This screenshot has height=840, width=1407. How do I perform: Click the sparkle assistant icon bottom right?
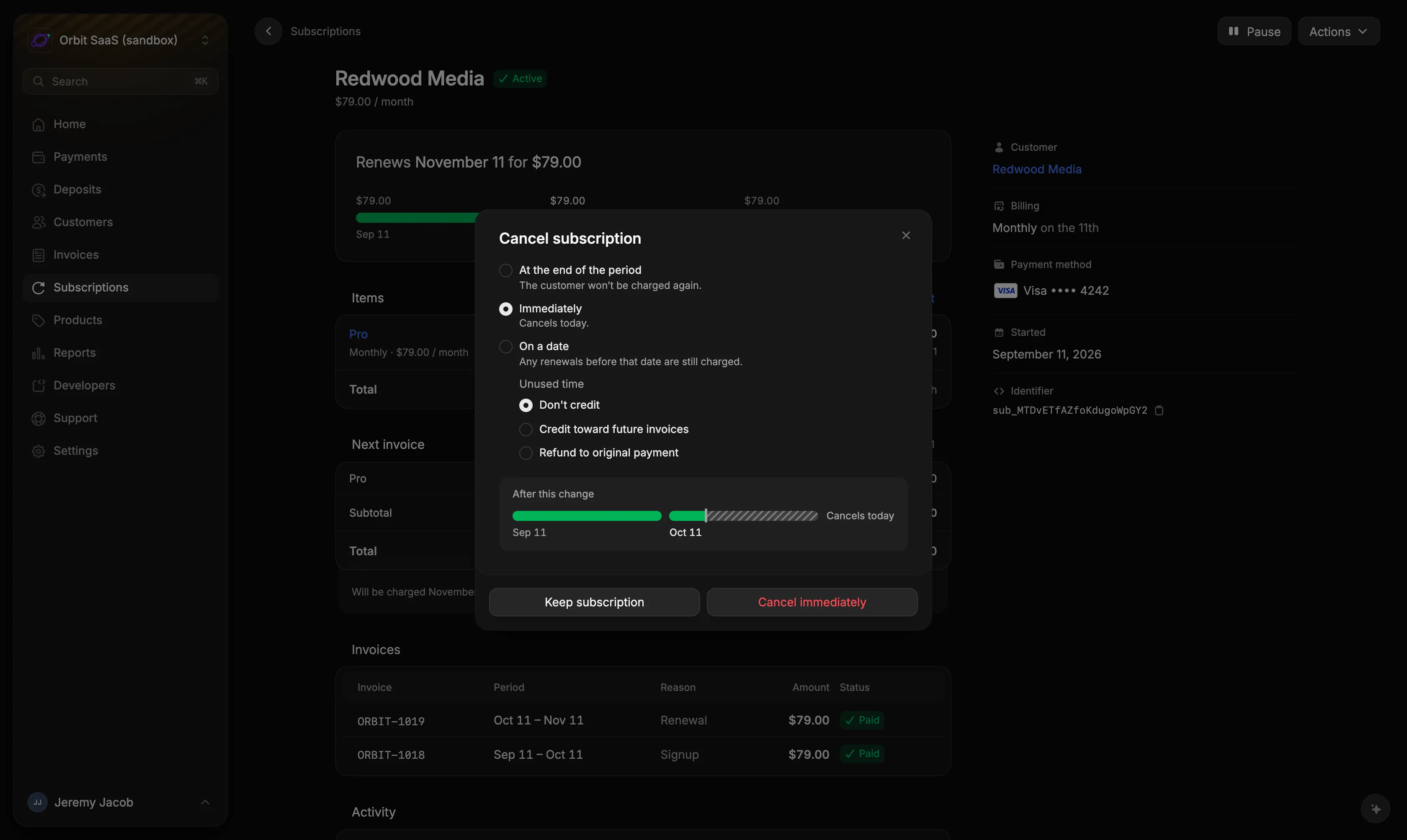click(1375, 809)
